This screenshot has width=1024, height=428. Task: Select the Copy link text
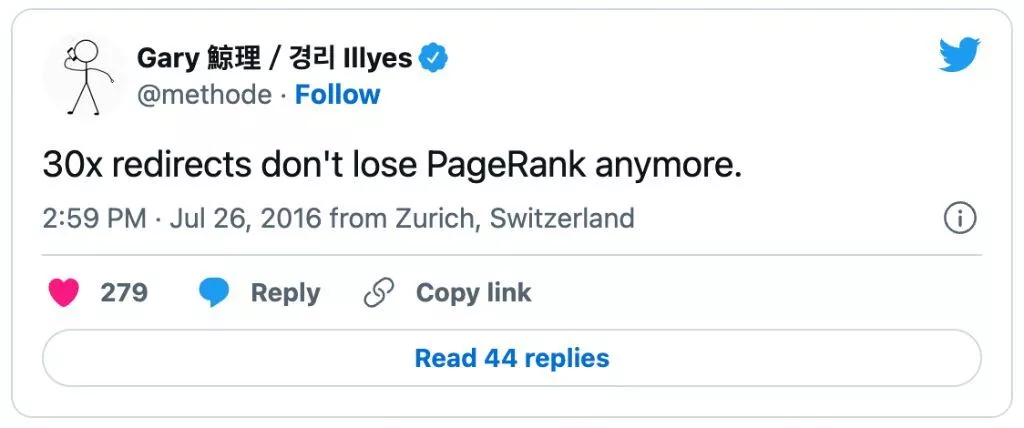click(x=473, y=293)
